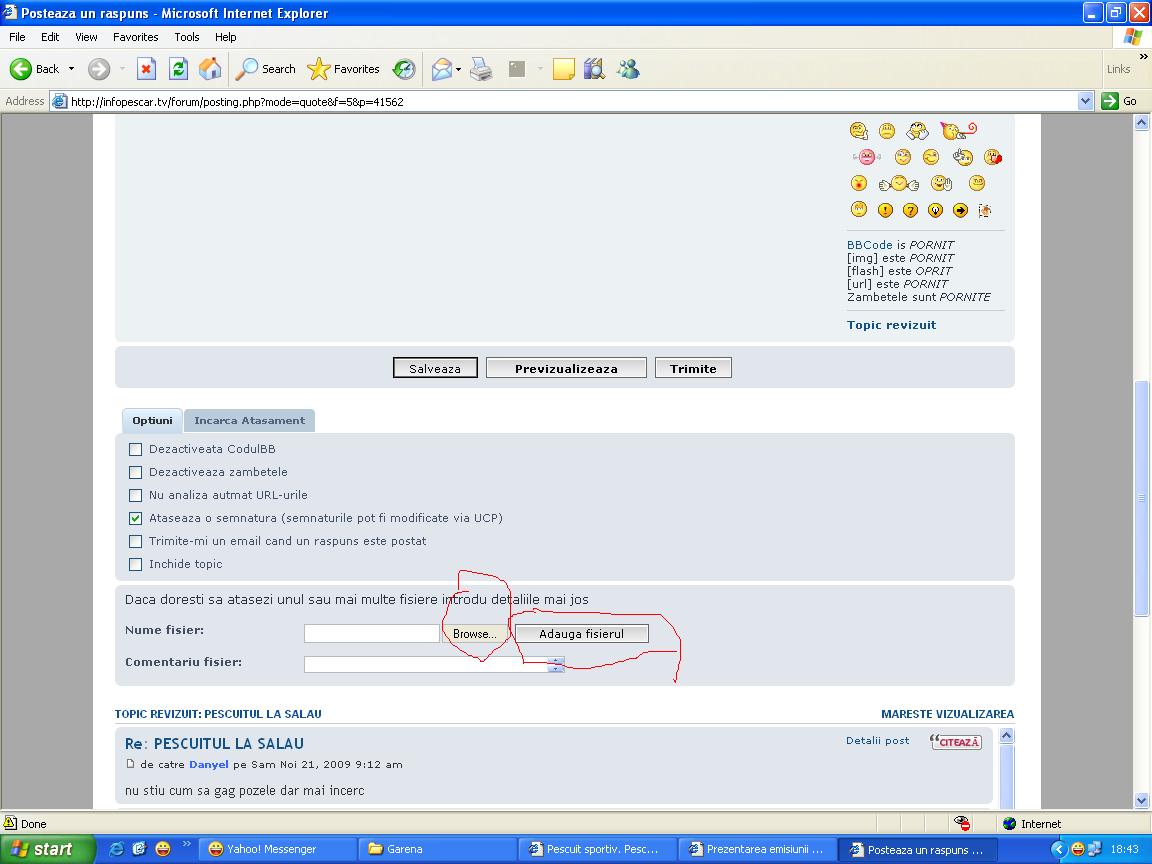
Task: Click the Print toolbar icon
Action: [481, 69]
